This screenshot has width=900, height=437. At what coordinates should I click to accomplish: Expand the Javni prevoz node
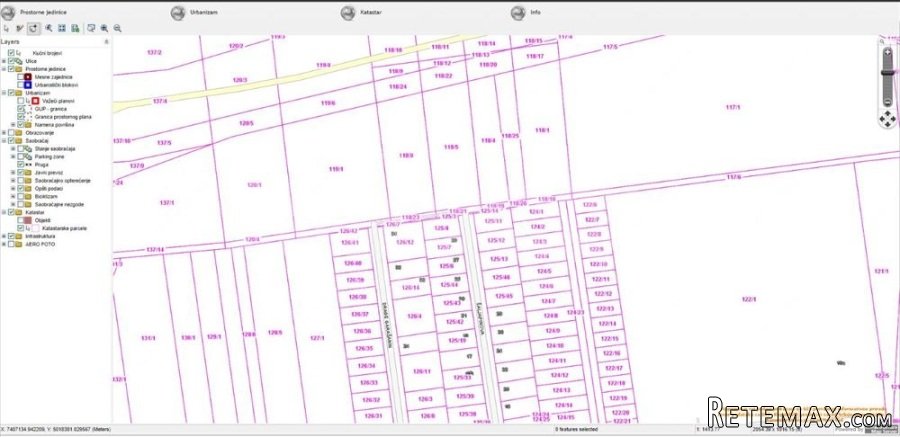[13, 172]
